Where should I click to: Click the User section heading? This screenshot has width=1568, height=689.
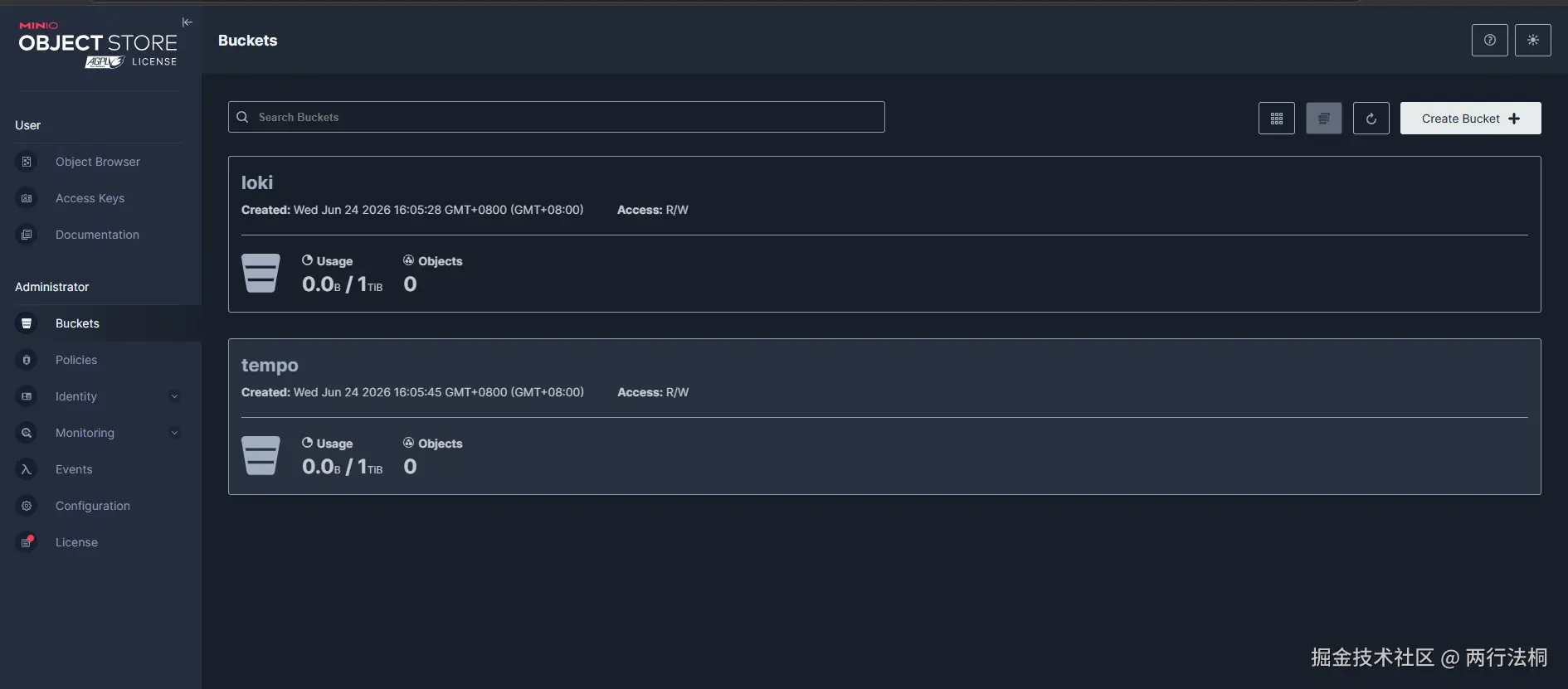[27, 125]
